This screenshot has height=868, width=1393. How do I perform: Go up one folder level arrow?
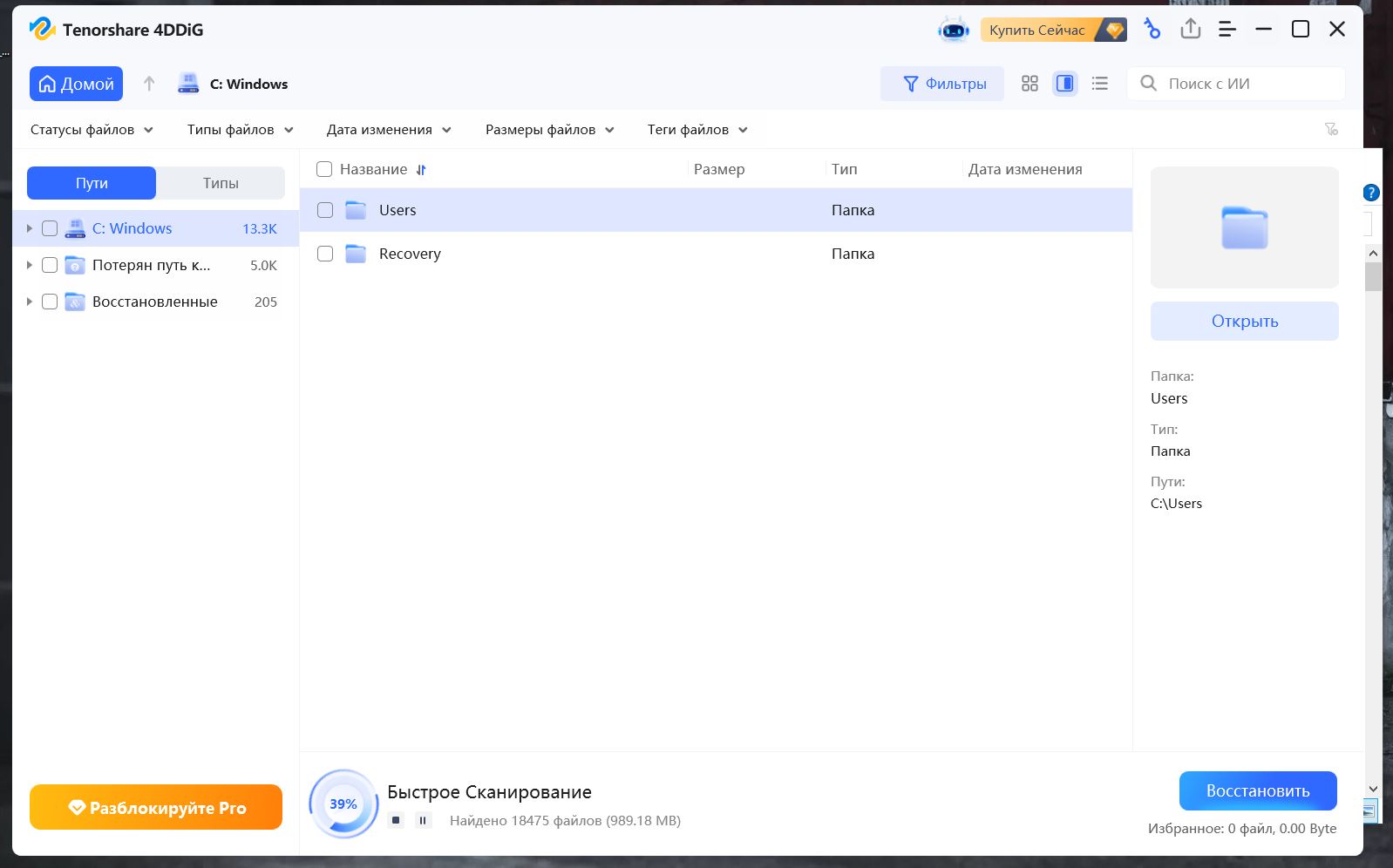point(149,84)
